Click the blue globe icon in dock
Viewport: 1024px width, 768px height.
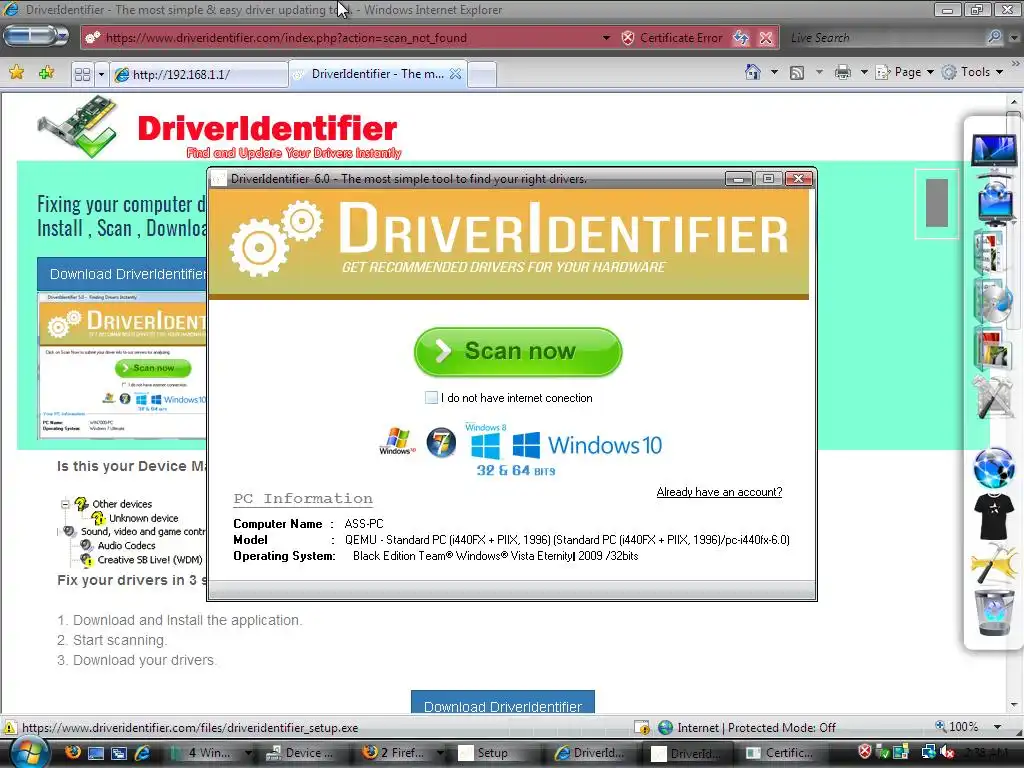click(x=994, y=468)
